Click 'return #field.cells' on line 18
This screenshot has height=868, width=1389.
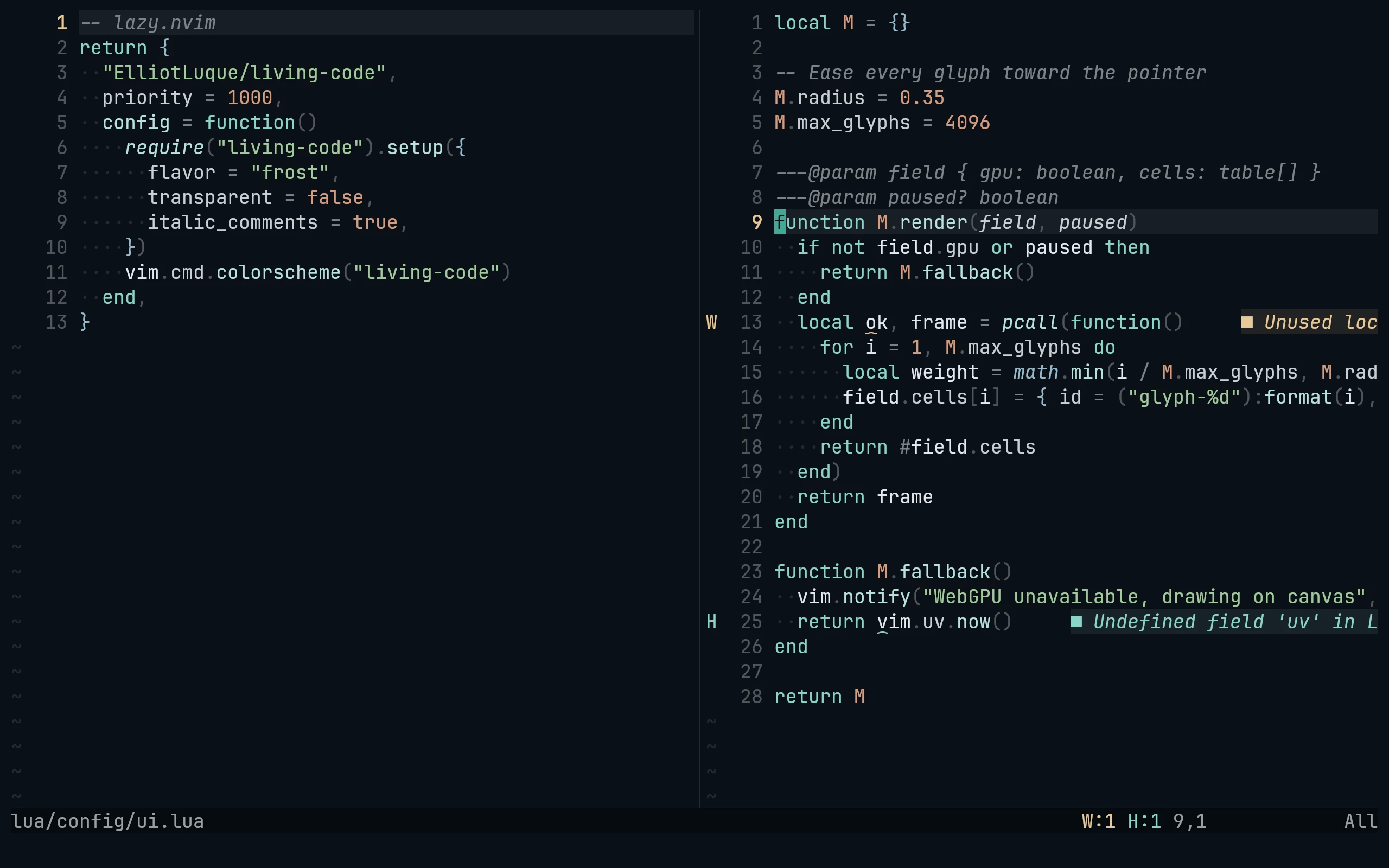point(927,446)
